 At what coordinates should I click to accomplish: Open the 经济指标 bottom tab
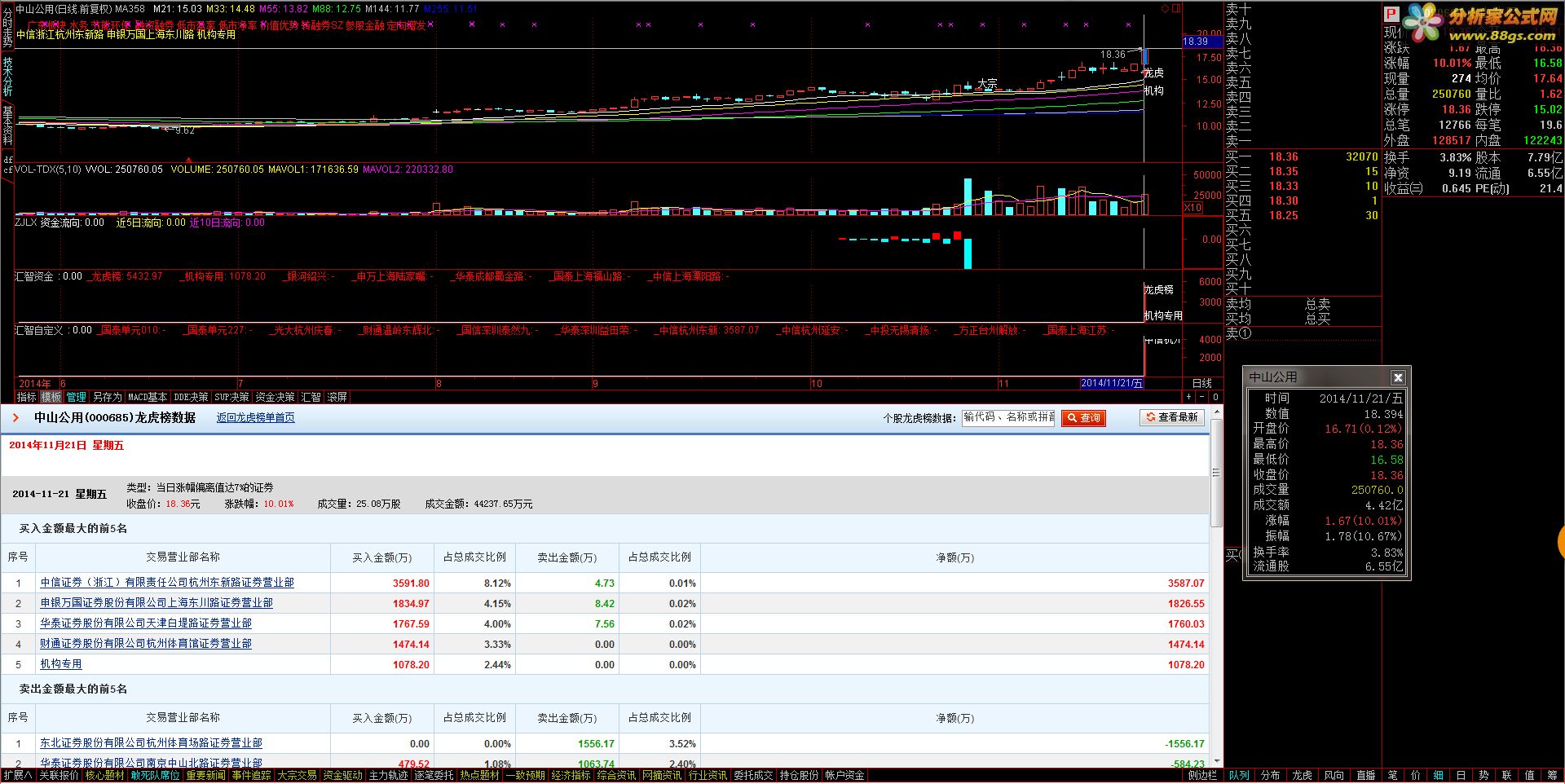571,776
